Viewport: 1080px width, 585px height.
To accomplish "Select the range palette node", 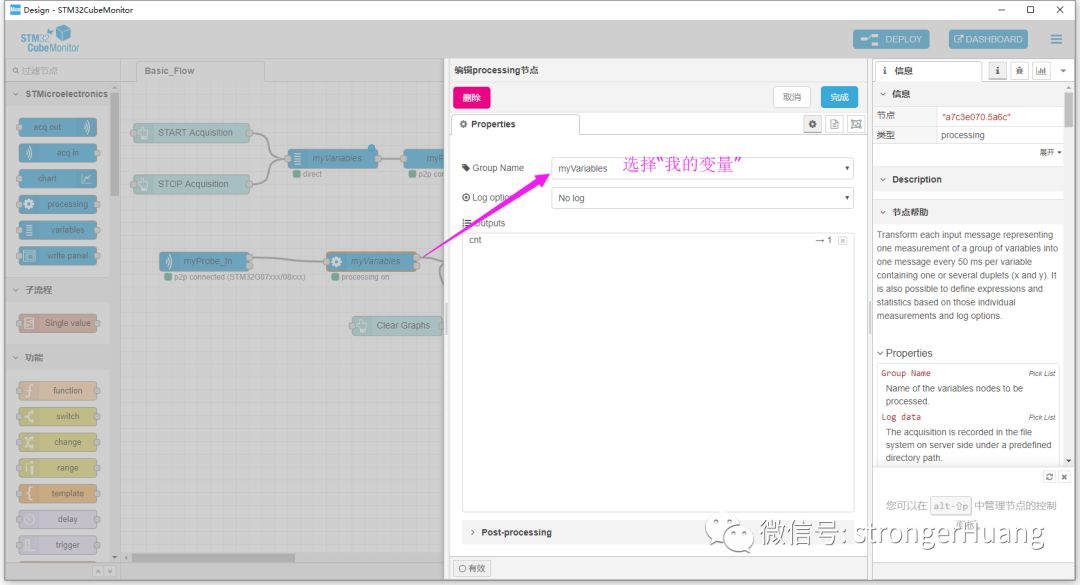I will 58,468.
